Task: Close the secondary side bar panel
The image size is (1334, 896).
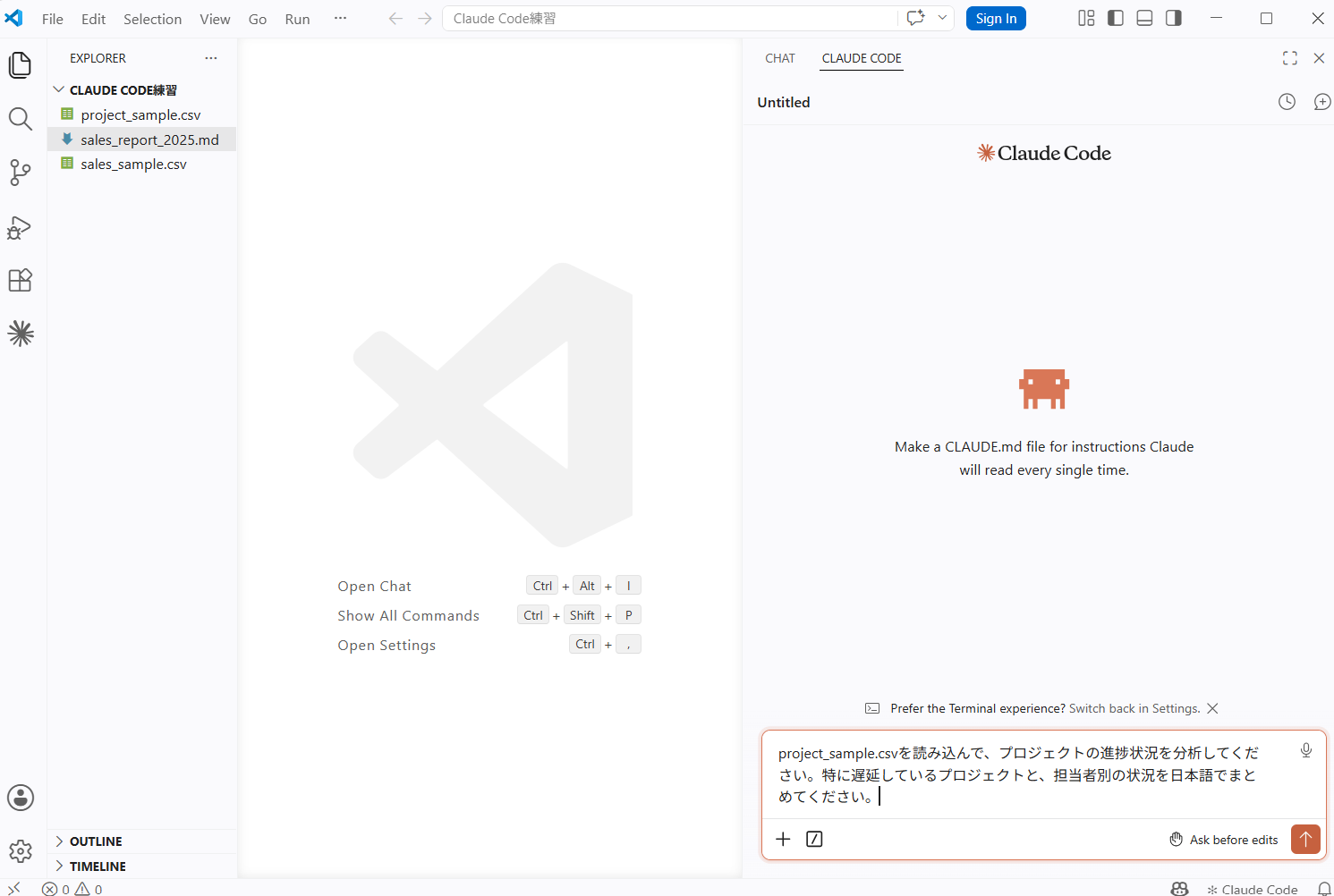Action: [x=1319, y=58]
